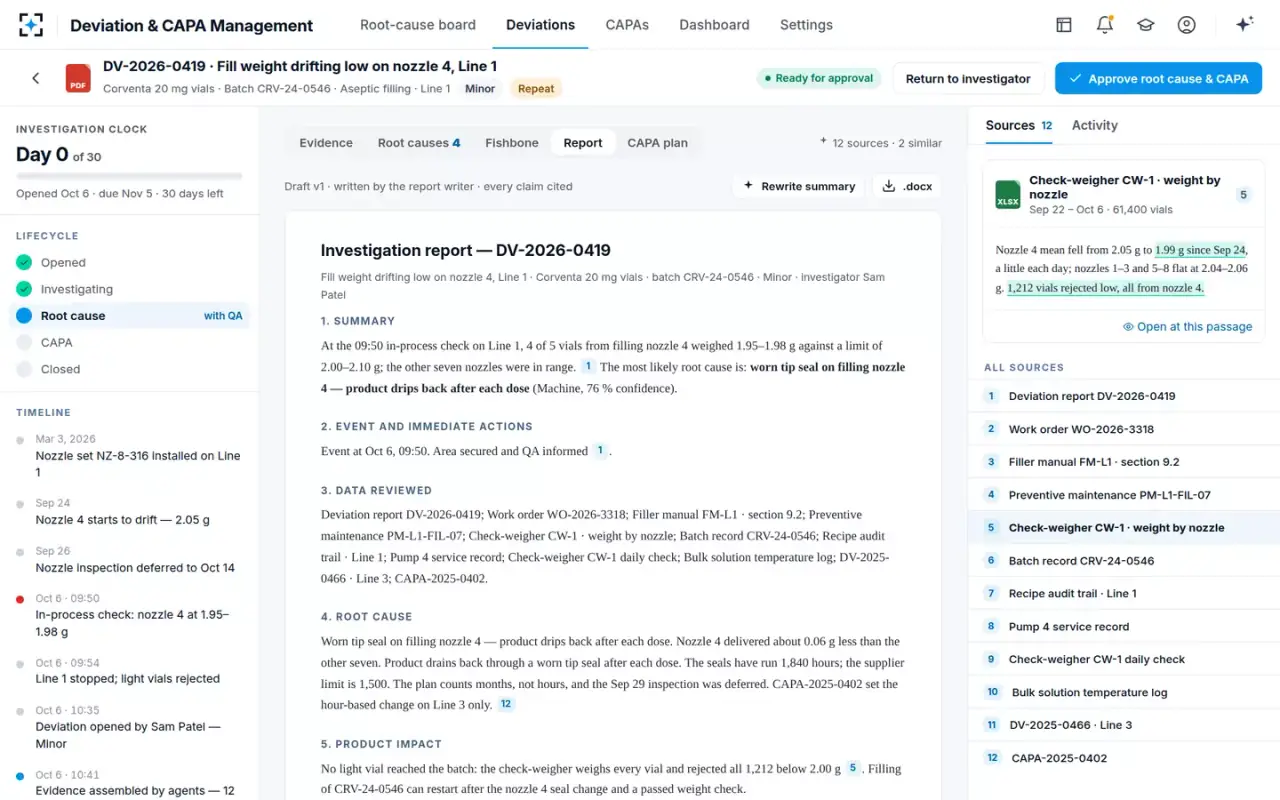Open notifications via the bell icon

[x=1105, y=25]
